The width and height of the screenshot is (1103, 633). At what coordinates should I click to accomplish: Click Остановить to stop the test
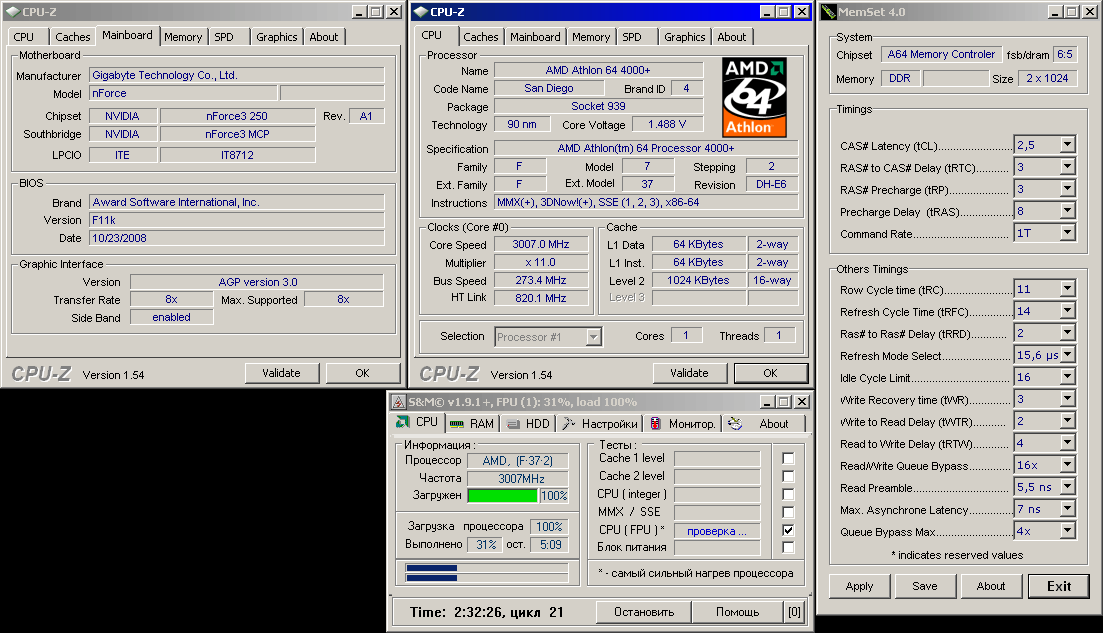[x=644, y=612]
